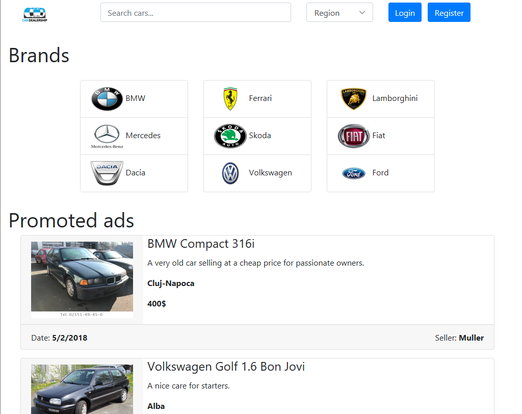Select the Dacia brand logo

pos(107,173)
